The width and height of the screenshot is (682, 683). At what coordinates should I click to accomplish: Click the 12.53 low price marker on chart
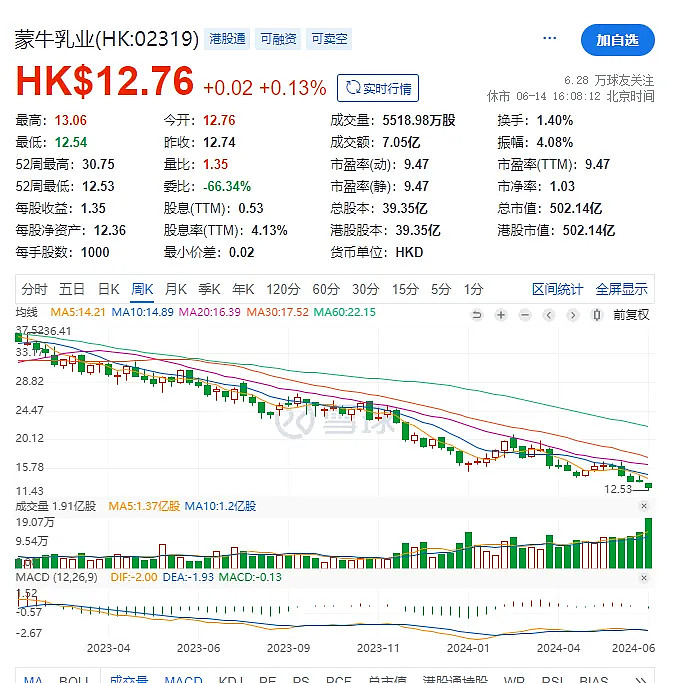pyautogui.click(x=618, y=489)
